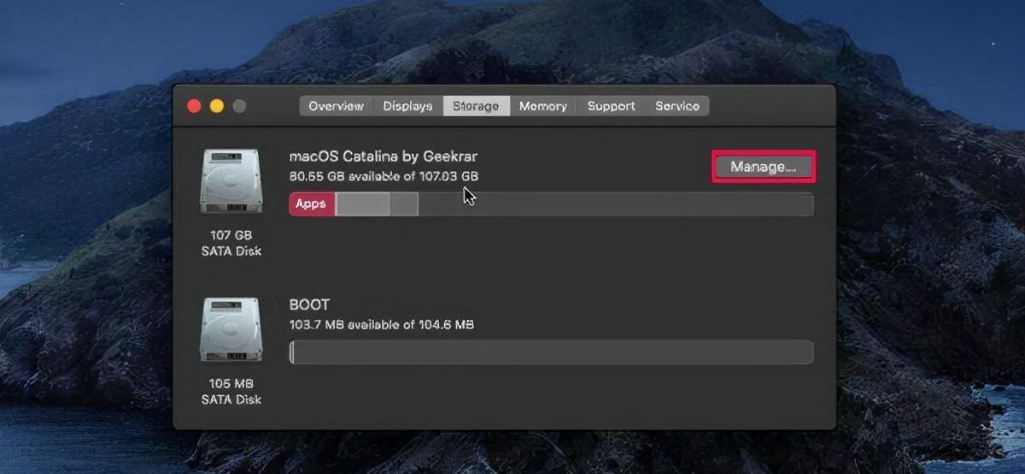
Task: Close the window with the red button
Action: click(194, 106)
